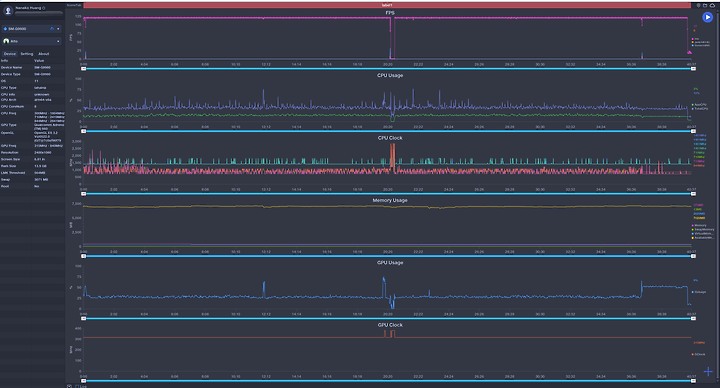Select the LMK Threshold row in info table
720x388 pixels.
(32, 173)
